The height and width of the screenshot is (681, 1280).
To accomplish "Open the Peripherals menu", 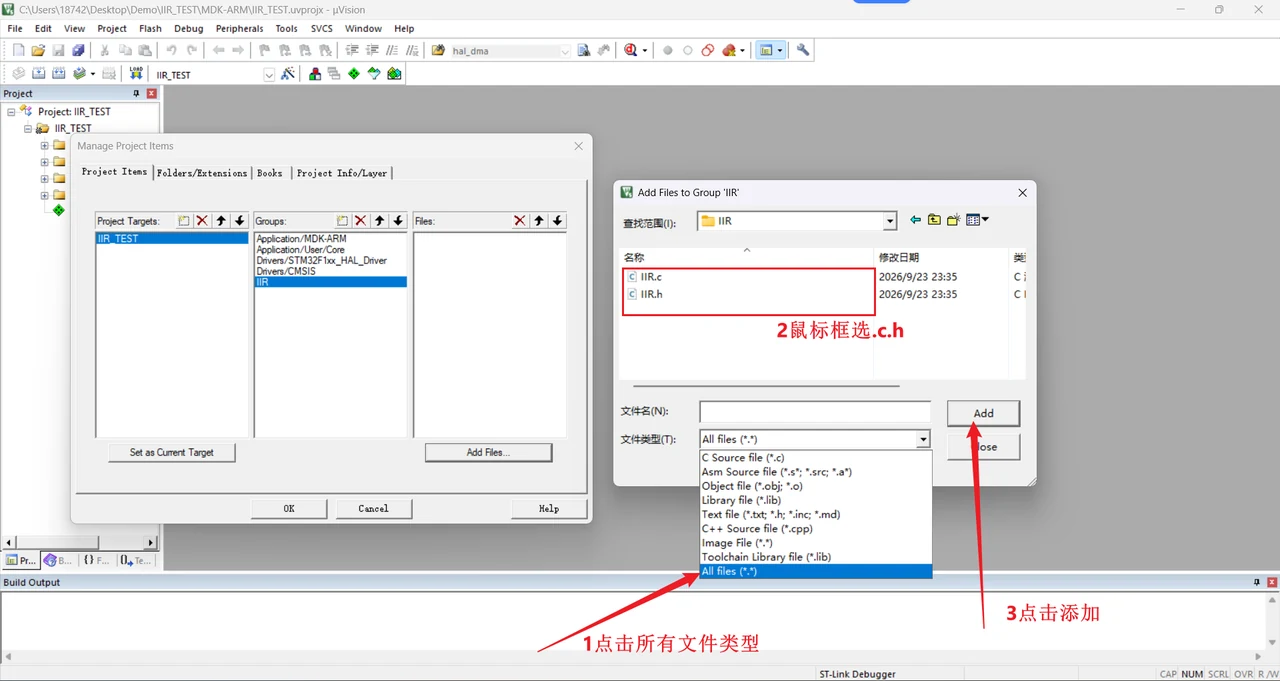I will 239,29.
